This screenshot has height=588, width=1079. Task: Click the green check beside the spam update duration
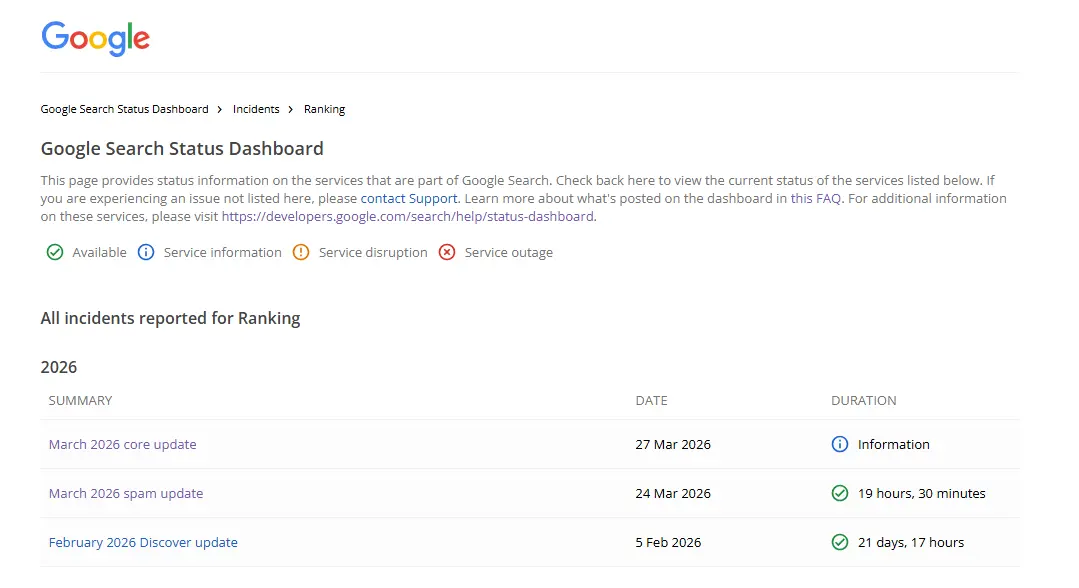click(x=840, y=493)
